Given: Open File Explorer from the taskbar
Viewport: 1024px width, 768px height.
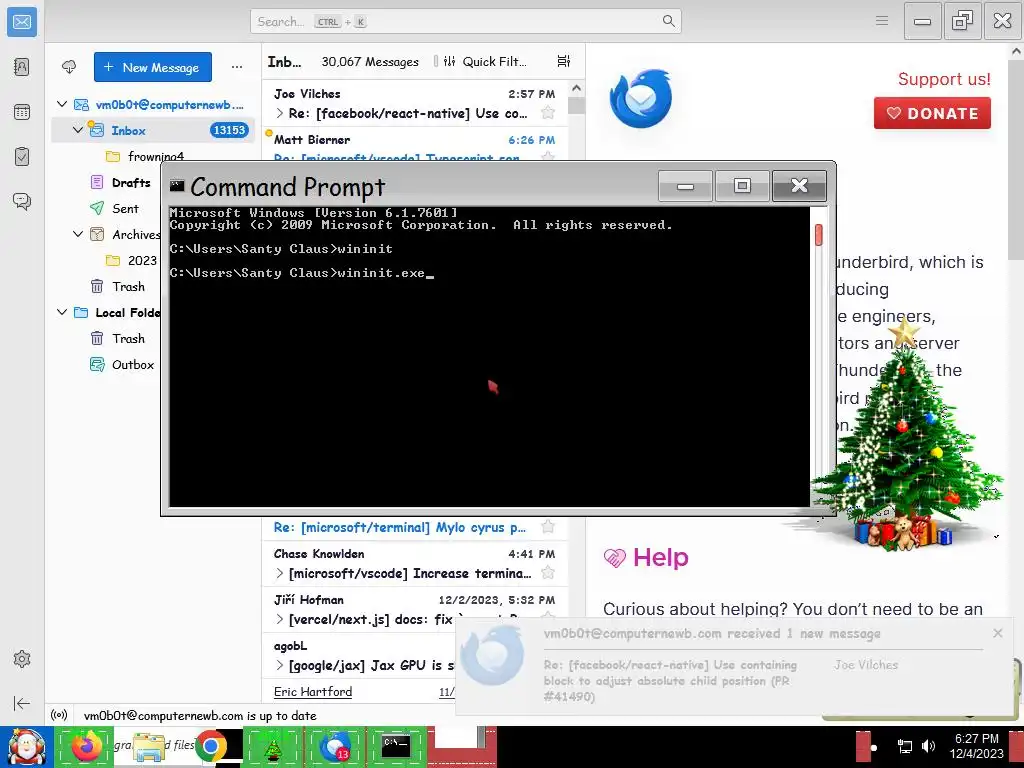Looking at the screenshot, I should 148,747.
